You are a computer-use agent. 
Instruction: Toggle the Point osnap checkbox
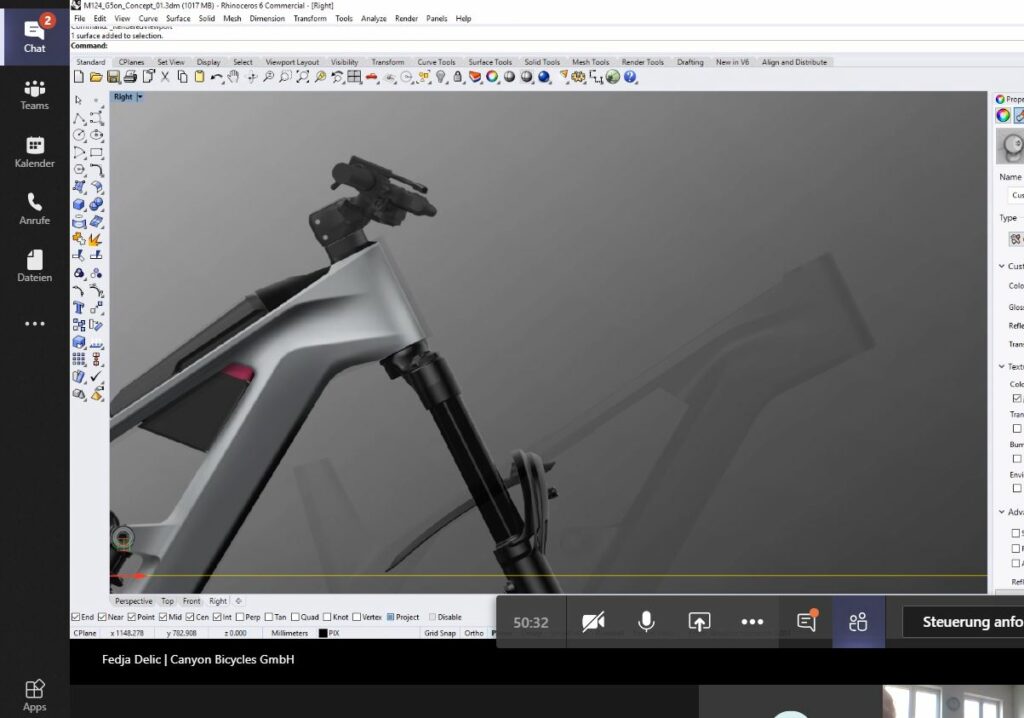[131, 617]
